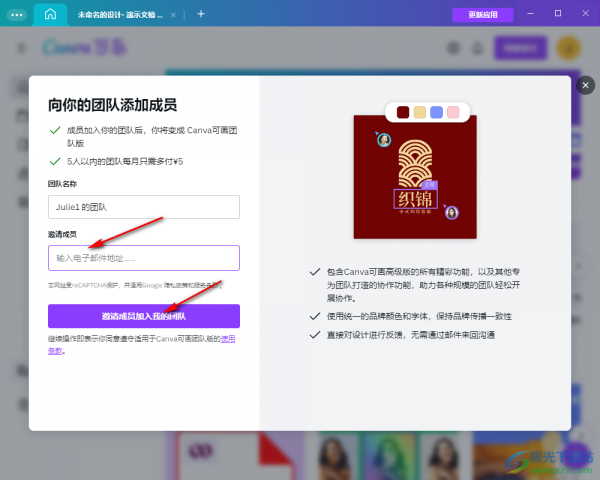Open a new tab with the plus icon
Viewport: 600px width, 480px height.
pos(201,14)
